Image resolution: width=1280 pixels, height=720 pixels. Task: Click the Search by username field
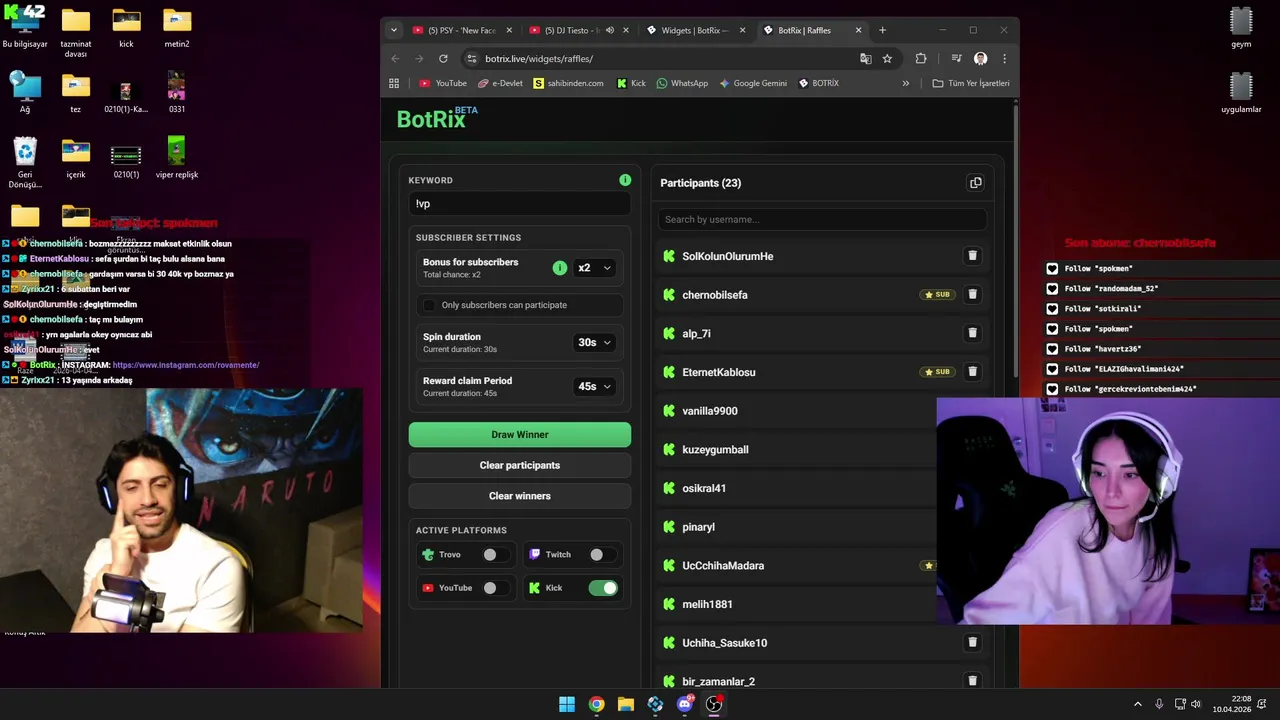tap(822, 219)
